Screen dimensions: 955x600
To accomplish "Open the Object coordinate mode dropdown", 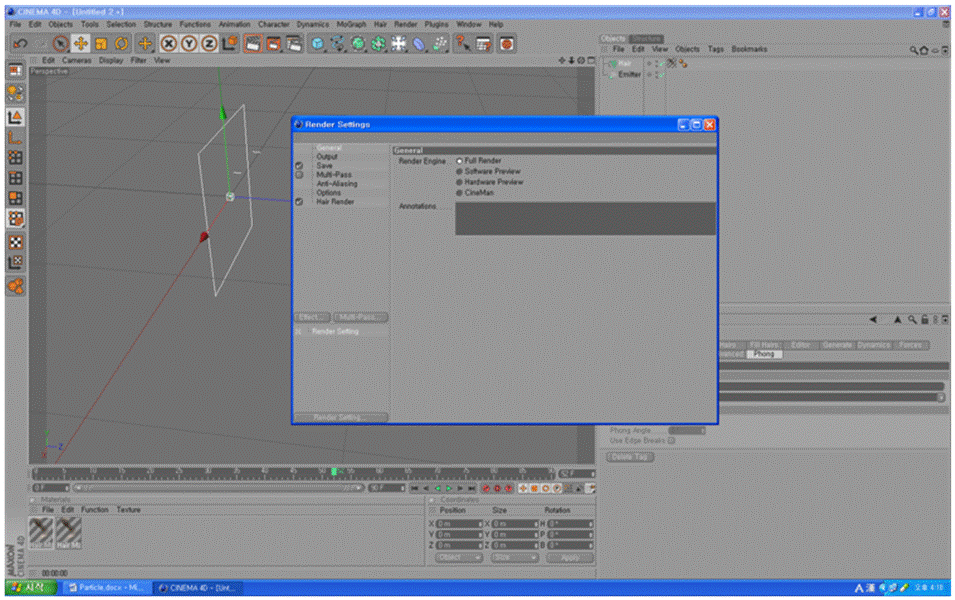I will [x=459, y=558].
